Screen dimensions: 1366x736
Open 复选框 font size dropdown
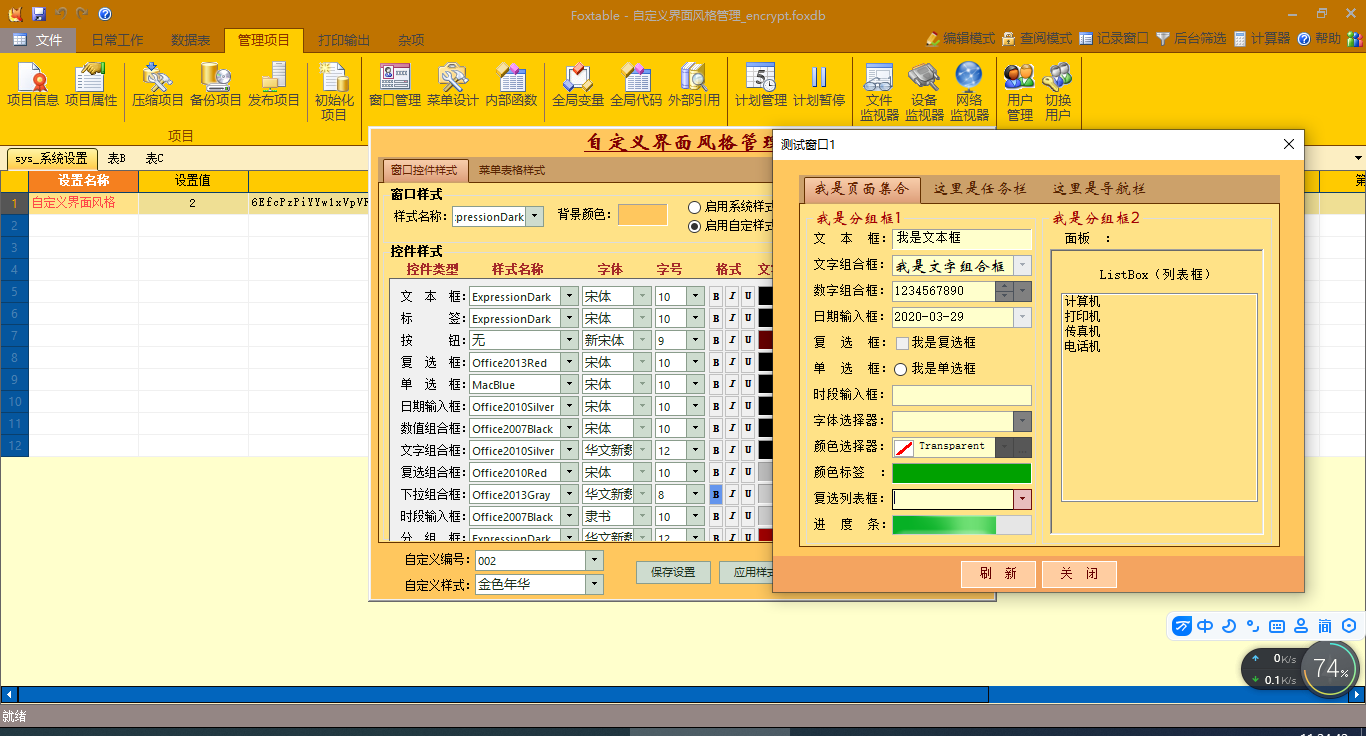pyautogui.click(x=694, y=362)
